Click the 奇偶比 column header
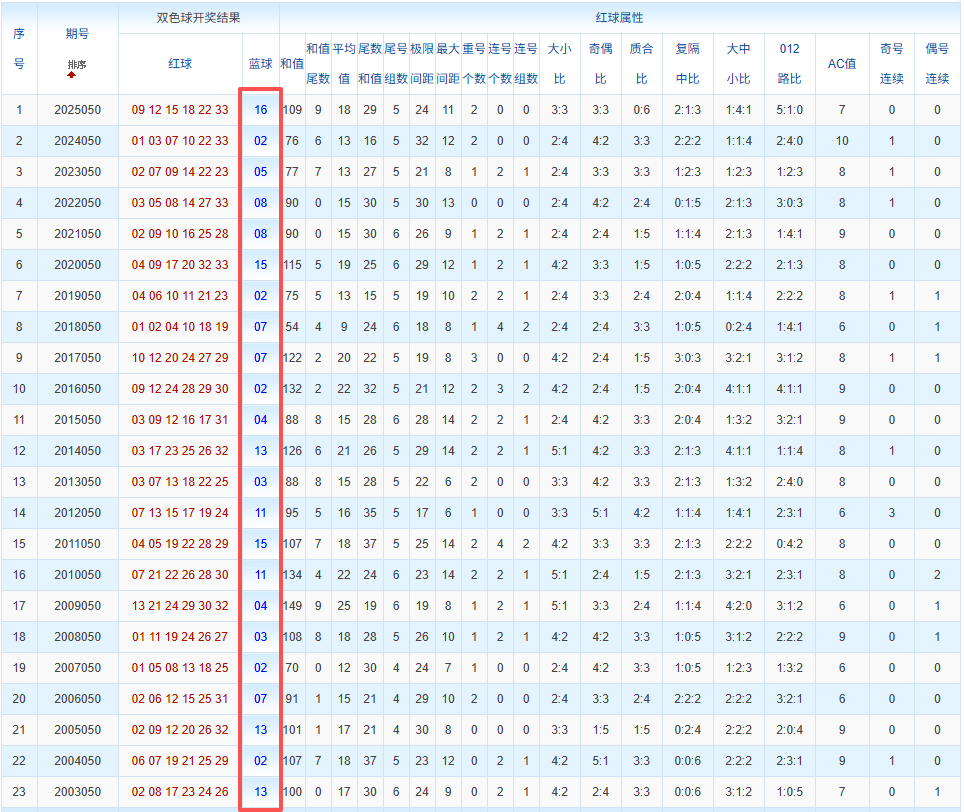 point(600,63)
